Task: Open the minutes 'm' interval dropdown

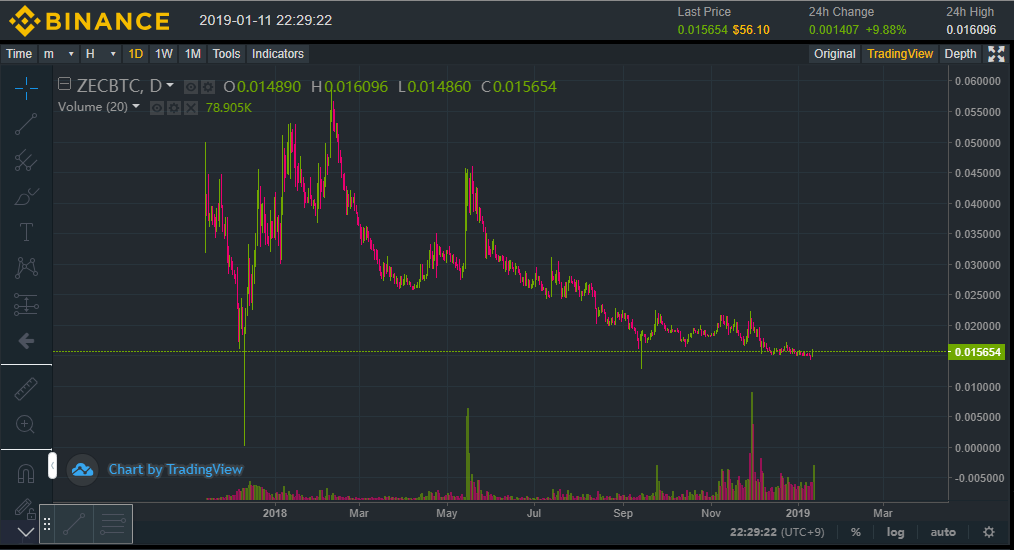Action: [58, 54]
